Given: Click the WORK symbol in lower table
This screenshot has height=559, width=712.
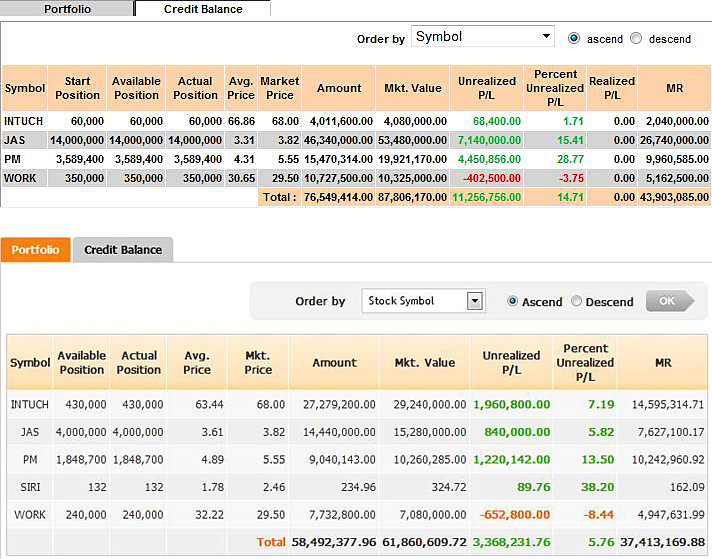Looking at the screenshot, I should coord(29,515).
